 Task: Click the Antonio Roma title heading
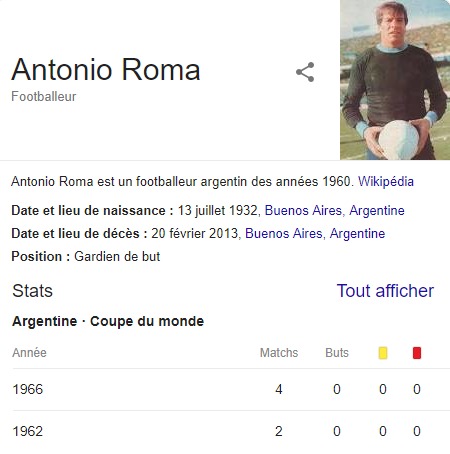pos(106,70)
